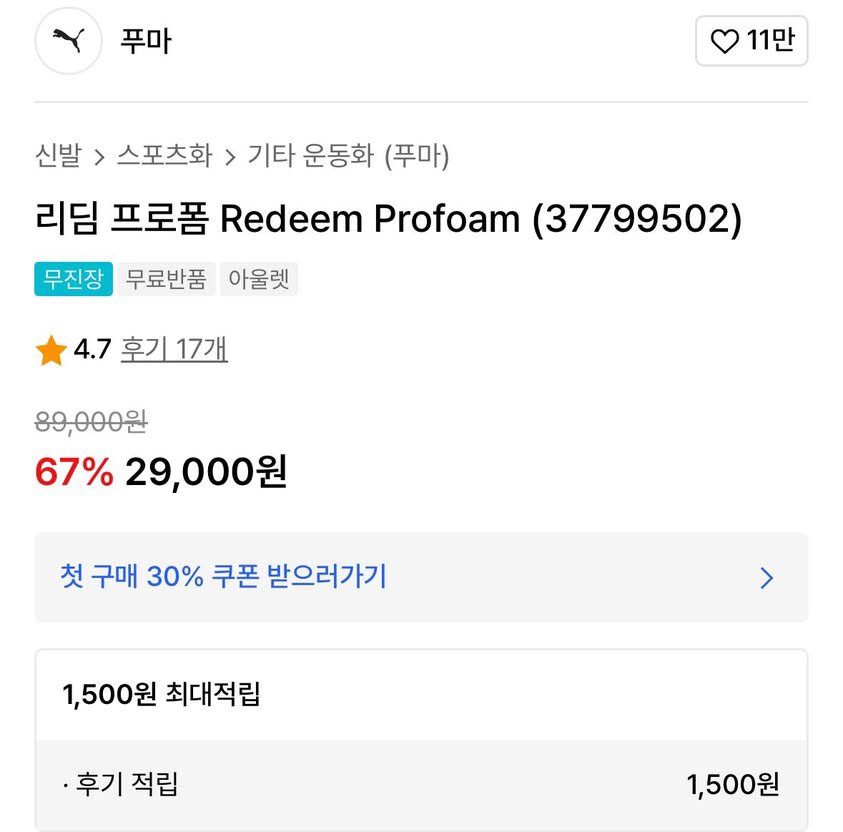Viewport: 843px width, 832px height.
Task: Select the 무진장 tag badge
Action: (74, 279)
